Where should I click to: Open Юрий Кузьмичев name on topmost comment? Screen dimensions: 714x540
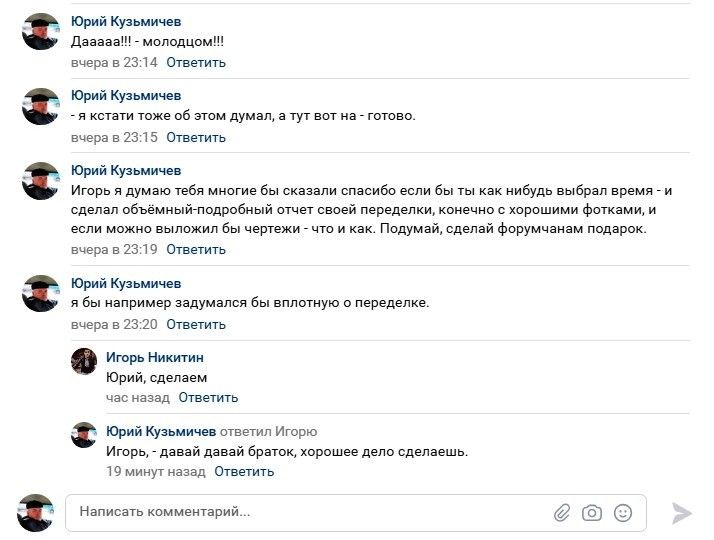(126, 21)
